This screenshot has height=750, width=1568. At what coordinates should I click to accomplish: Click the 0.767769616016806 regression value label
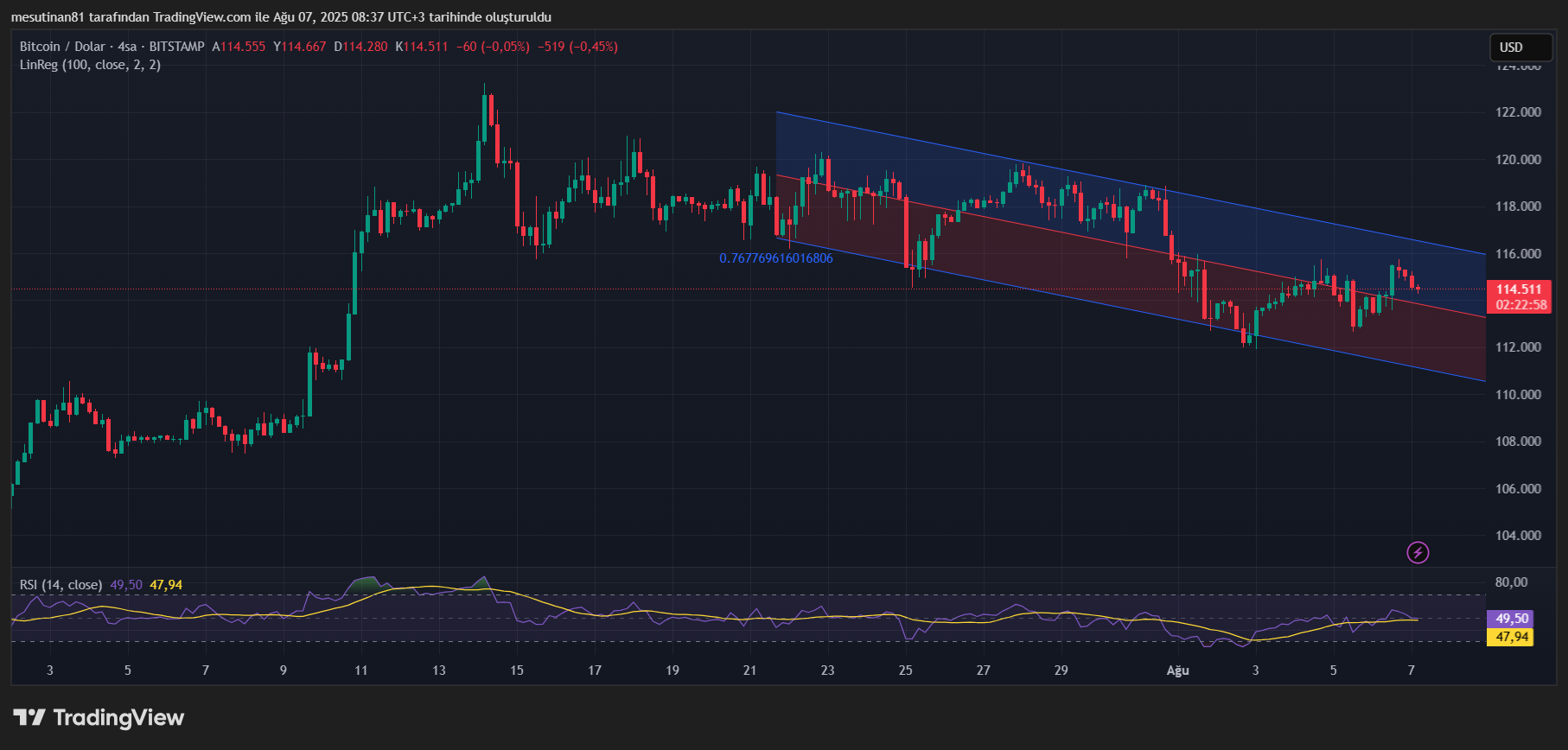(x=776, y=258)
